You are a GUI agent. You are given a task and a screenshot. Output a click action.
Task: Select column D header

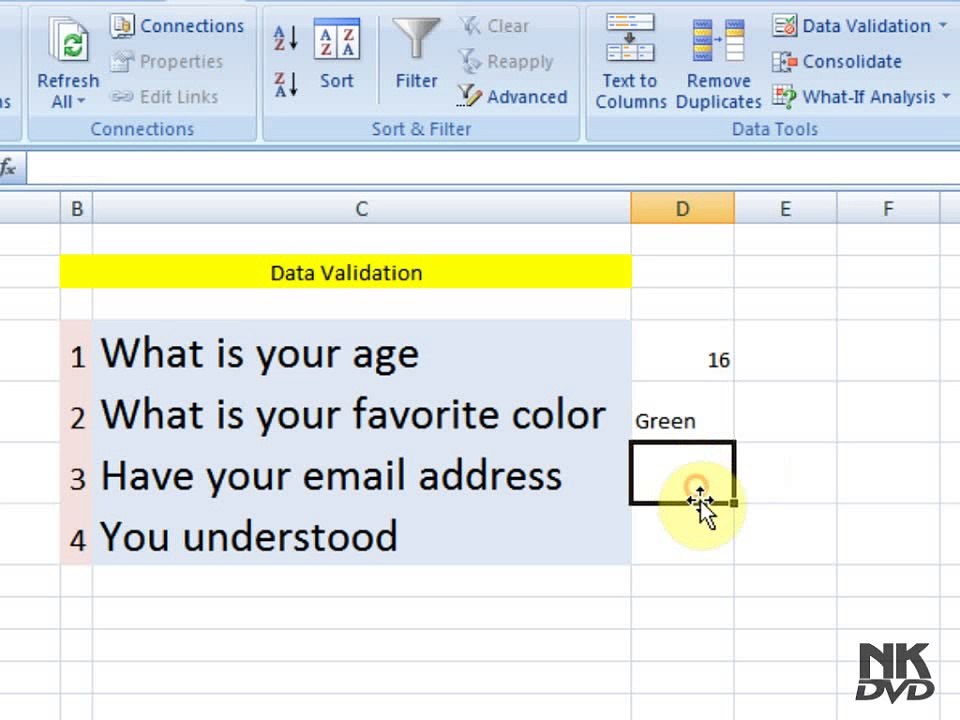click(x=683, y=209)
